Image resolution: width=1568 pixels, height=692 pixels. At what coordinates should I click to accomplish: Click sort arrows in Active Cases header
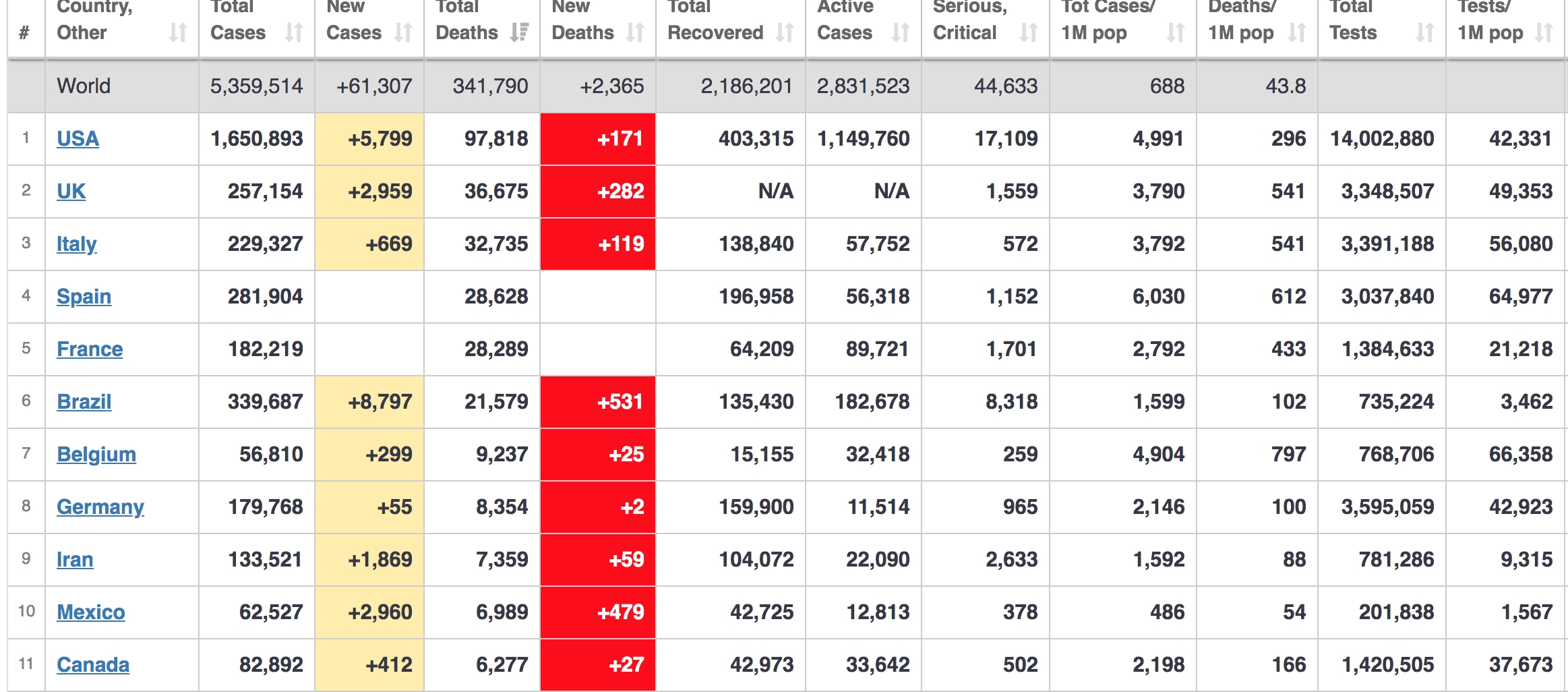[901, 32]
